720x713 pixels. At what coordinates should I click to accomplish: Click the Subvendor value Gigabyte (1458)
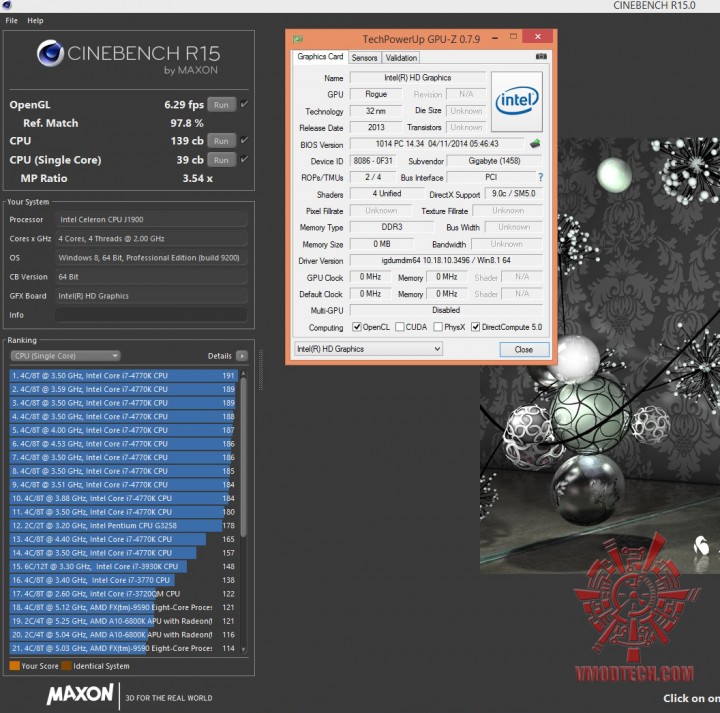point(494,161)
